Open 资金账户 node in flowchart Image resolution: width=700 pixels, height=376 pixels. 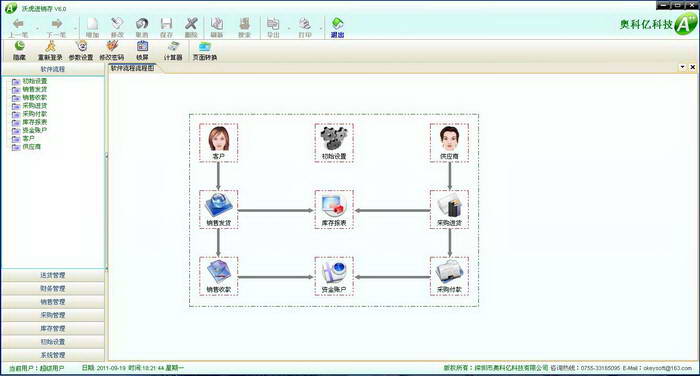point(334,276)
